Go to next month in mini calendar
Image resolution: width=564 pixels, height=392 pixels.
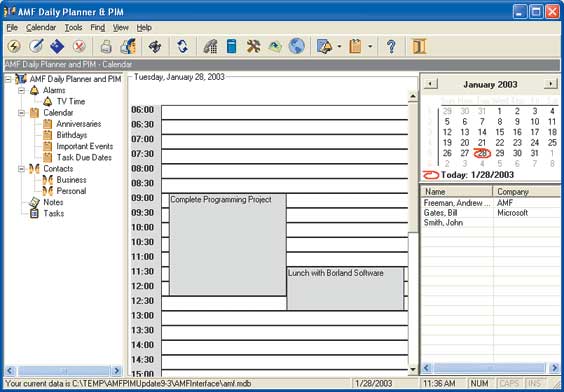click(x=551, y=84)
